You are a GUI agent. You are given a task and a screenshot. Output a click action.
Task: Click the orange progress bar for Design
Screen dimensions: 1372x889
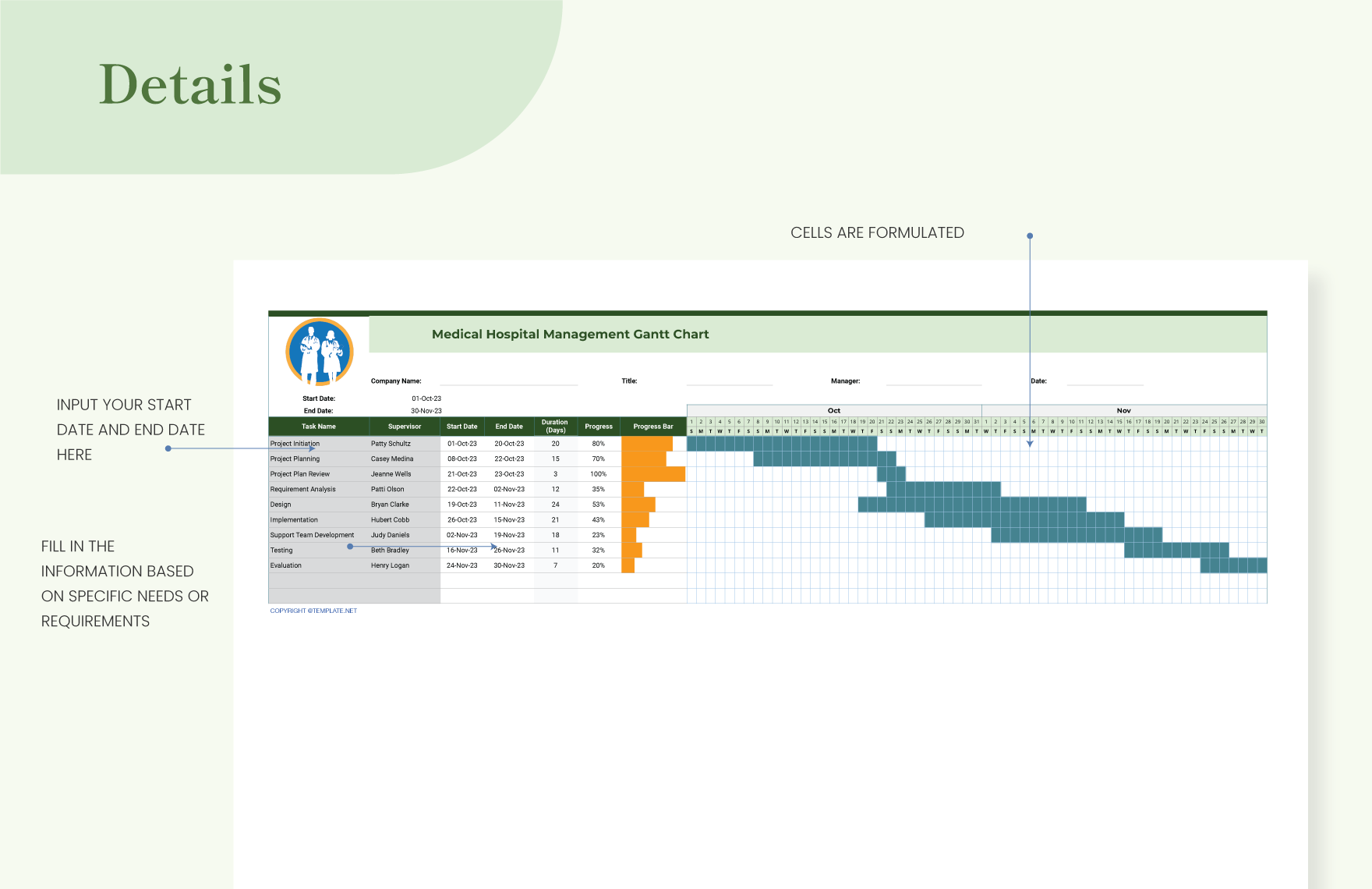click(638, 505)
